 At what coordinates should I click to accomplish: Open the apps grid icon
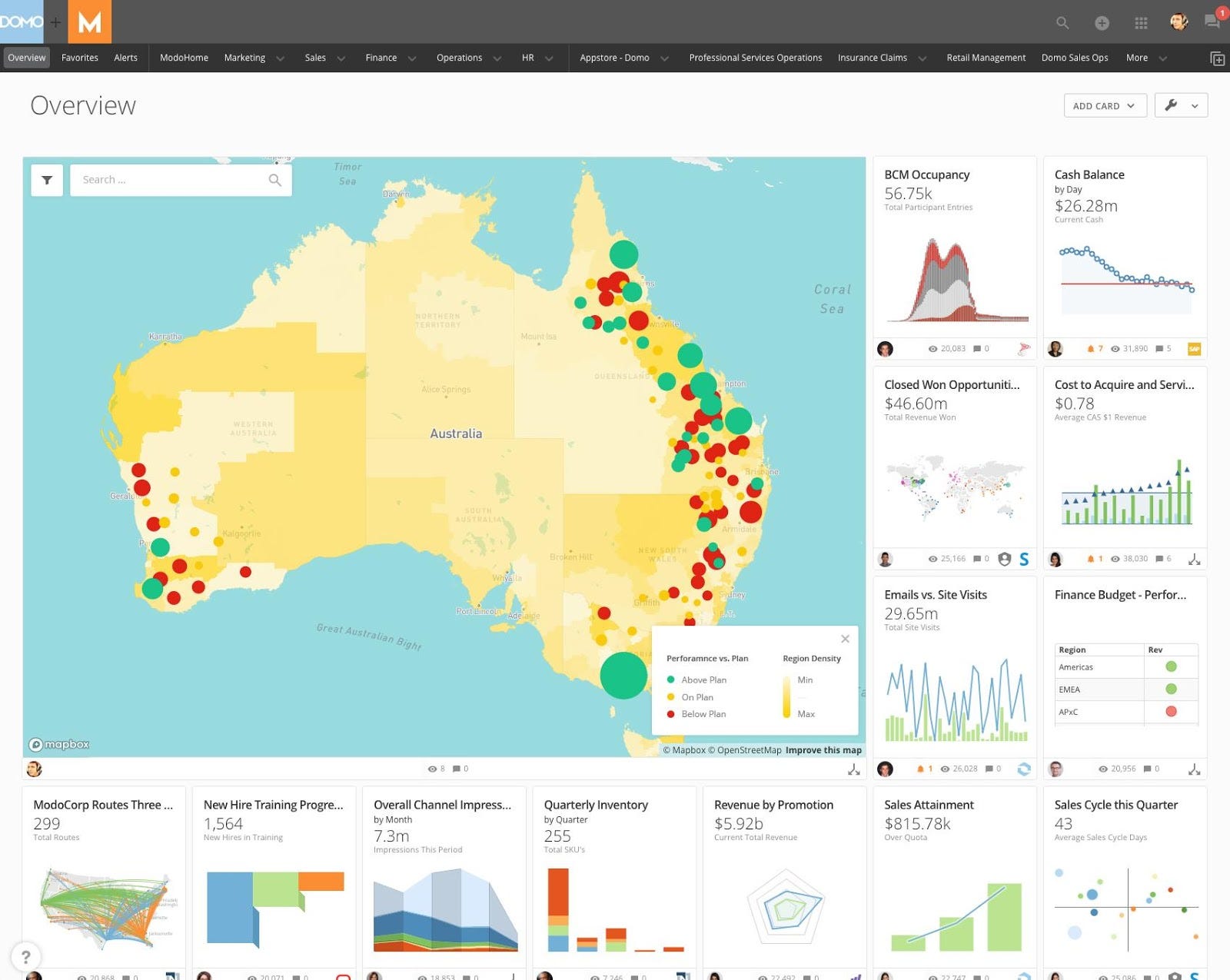[x=1141, y=23]
